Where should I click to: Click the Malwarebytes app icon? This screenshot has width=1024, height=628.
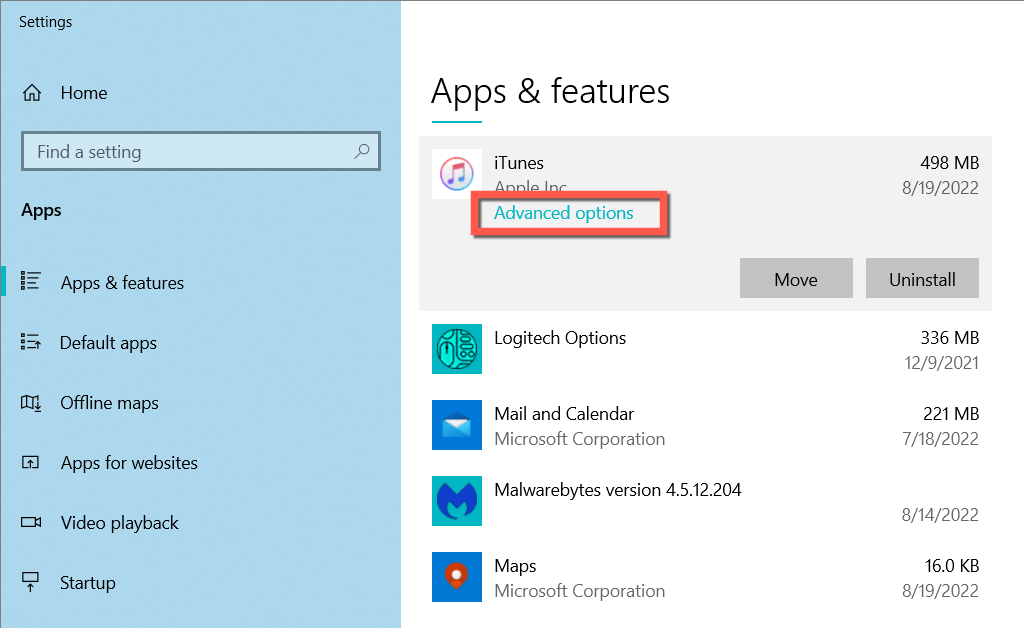(x=456, y=501)
